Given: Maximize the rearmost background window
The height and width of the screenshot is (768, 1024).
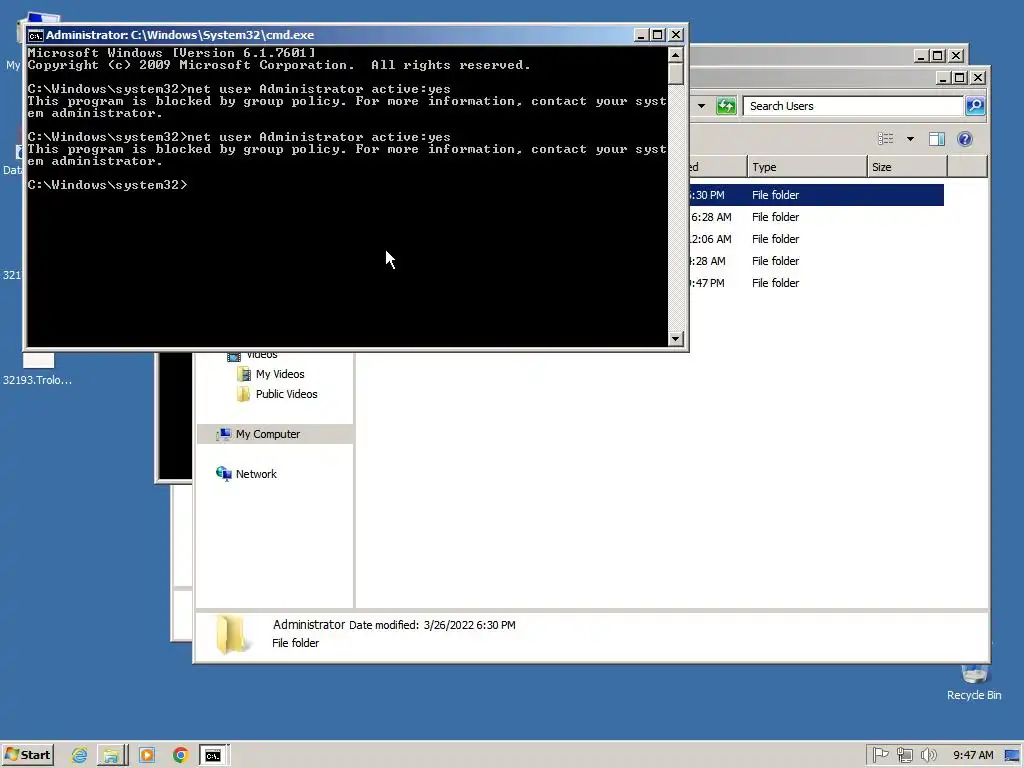Looking at the screenshot, I should click(x=938, y=56).
